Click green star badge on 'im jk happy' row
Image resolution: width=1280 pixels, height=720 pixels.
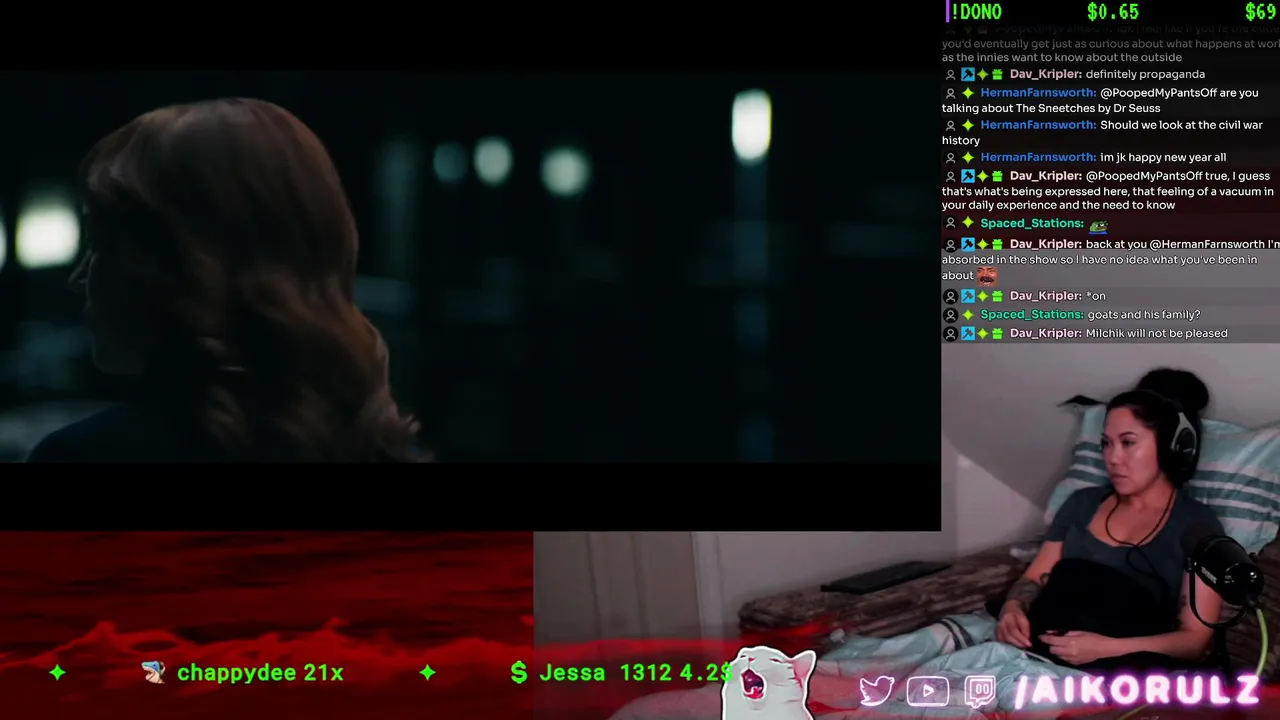click(x=968, y=158)
